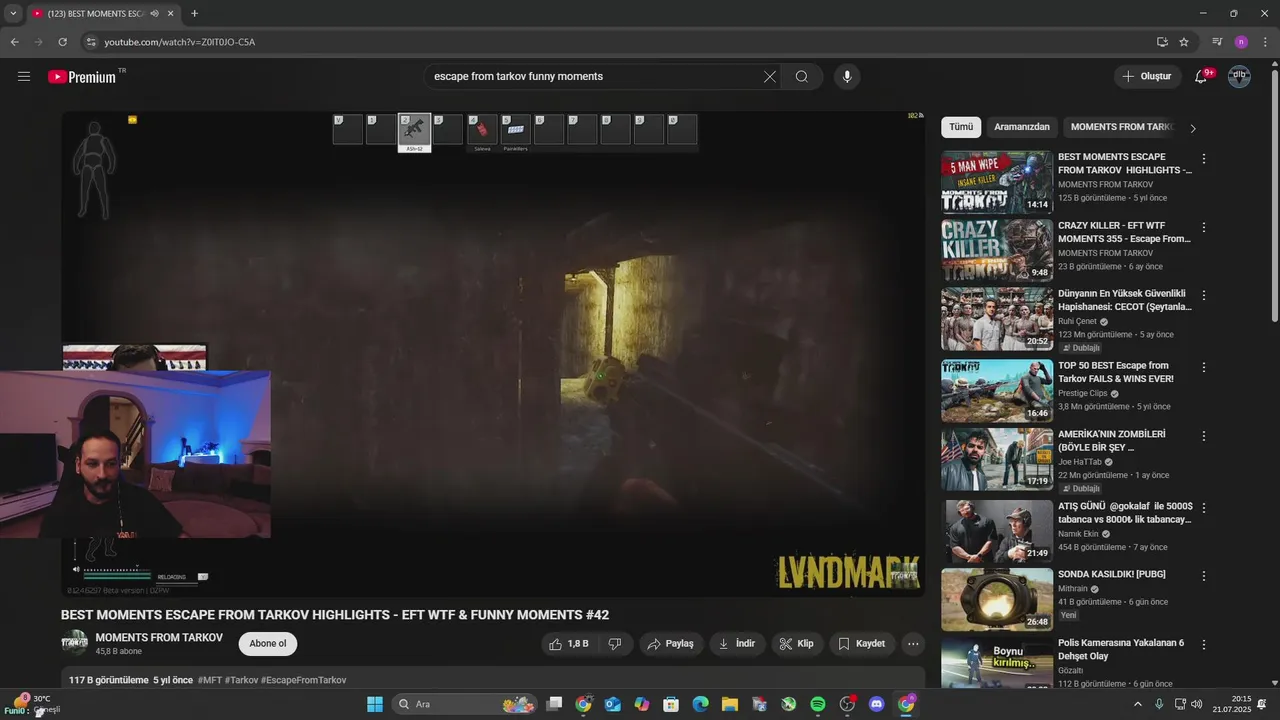The width and height of the screenshot is (1280, 720).
Task: Open Spotify from taskbar
Action: (818, 704)
